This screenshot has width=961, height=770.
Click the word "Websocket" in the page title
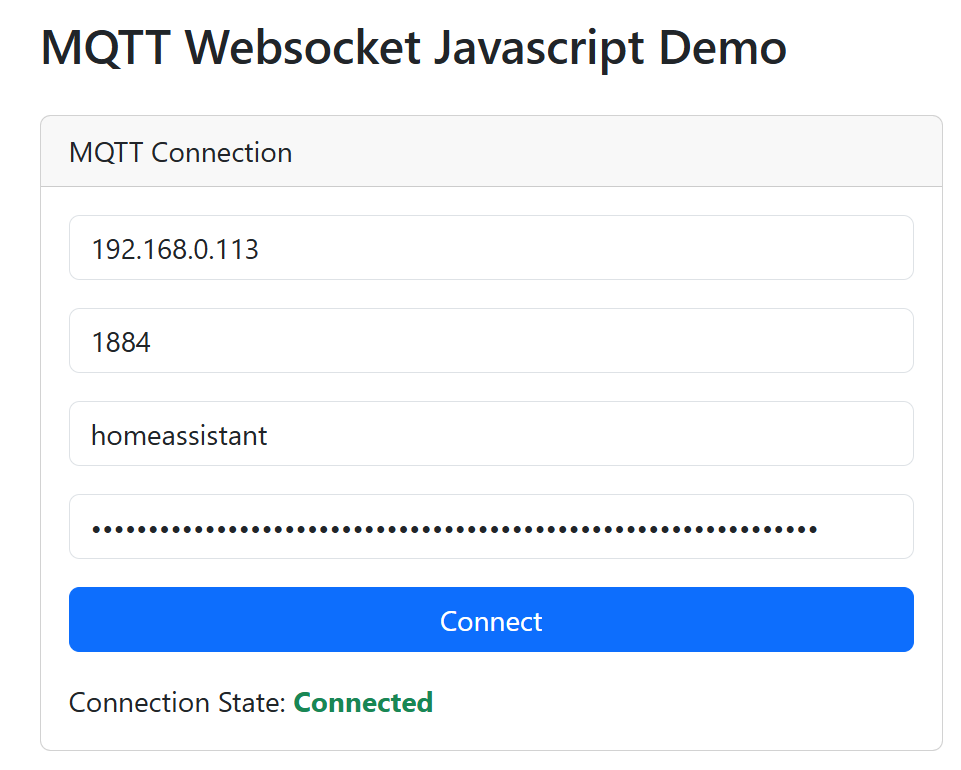(299, 47)
